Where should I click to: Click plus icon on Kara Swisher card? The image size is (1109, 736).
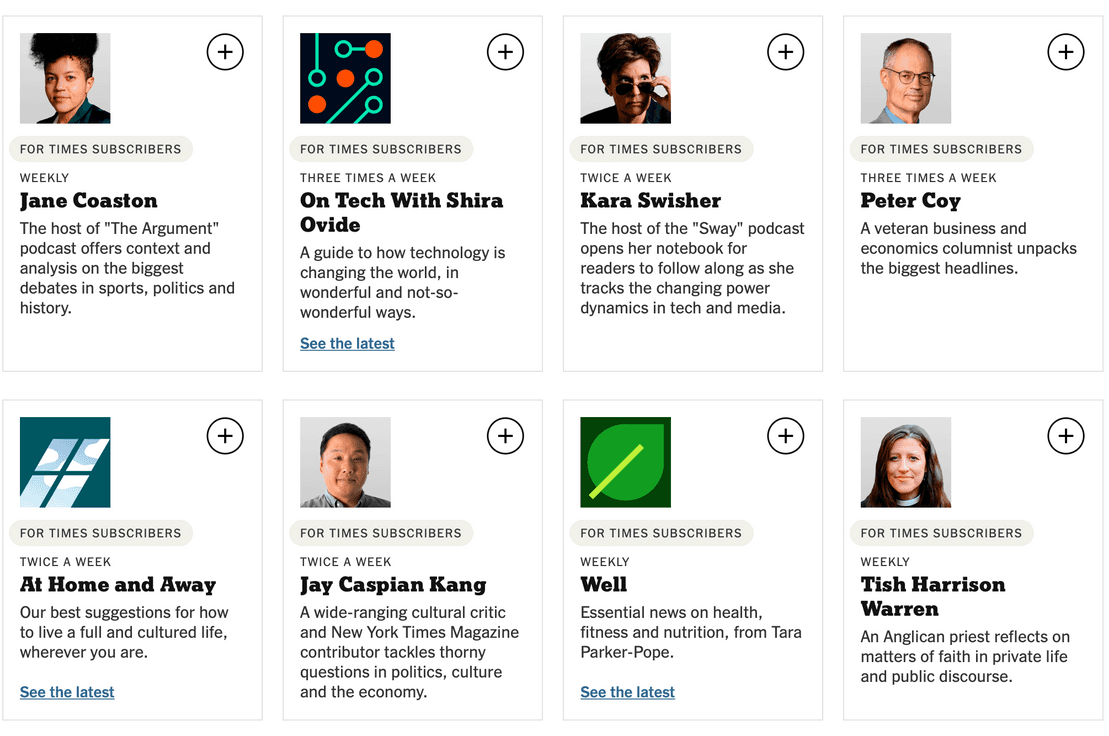(x=785, y=52)
